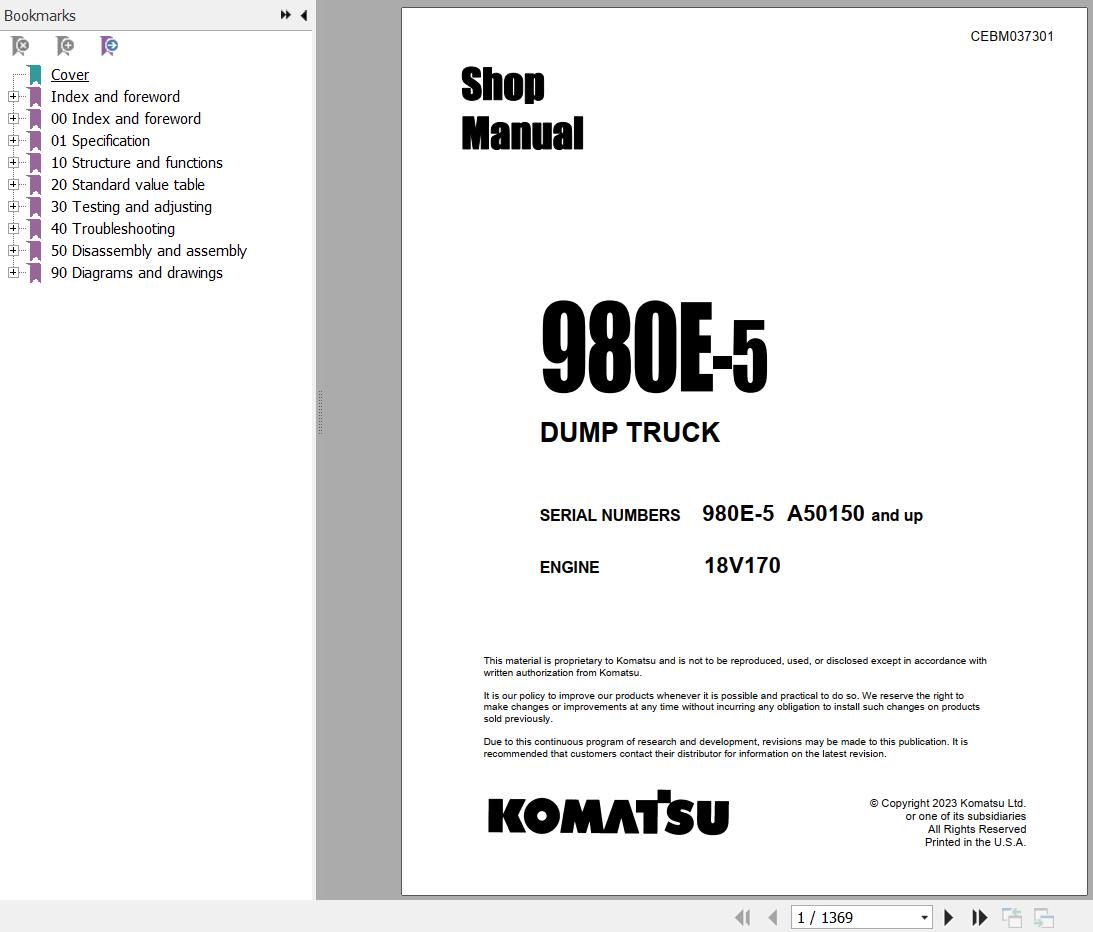Click the delete bookmark icon
1093x932 pixels.
click(x=20, y=46)
